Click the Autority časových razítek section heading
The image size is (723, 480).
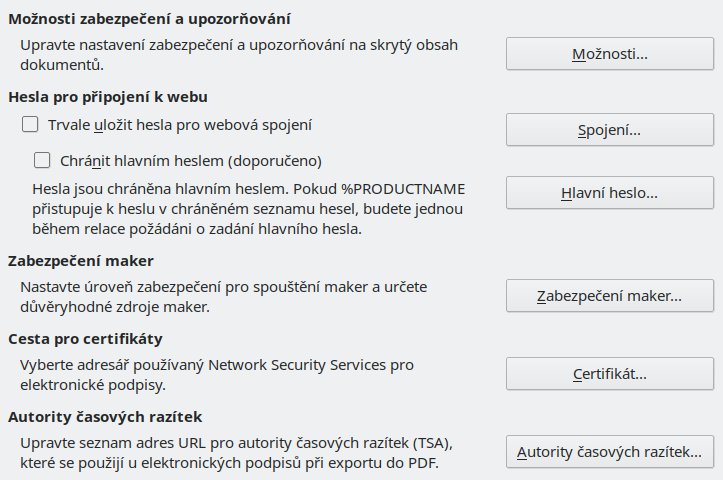click(106, 416)
